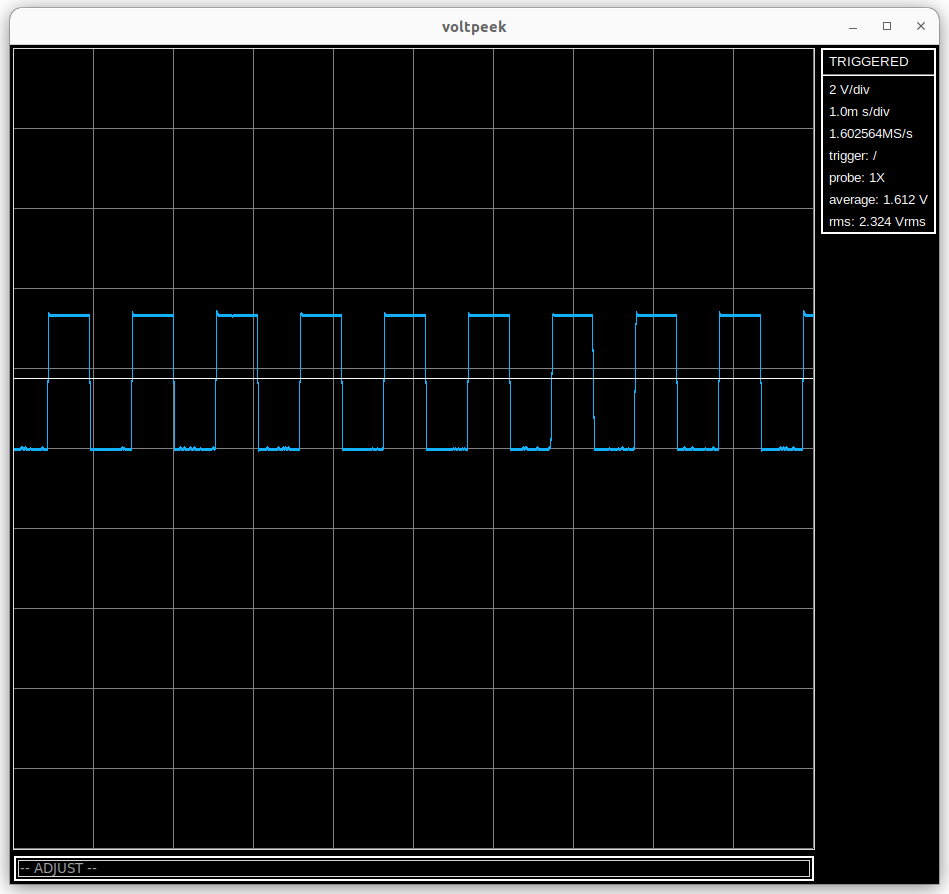Focus the empty area of the command bar
This screenshot has width=949, height=894.
coord(450,868)
